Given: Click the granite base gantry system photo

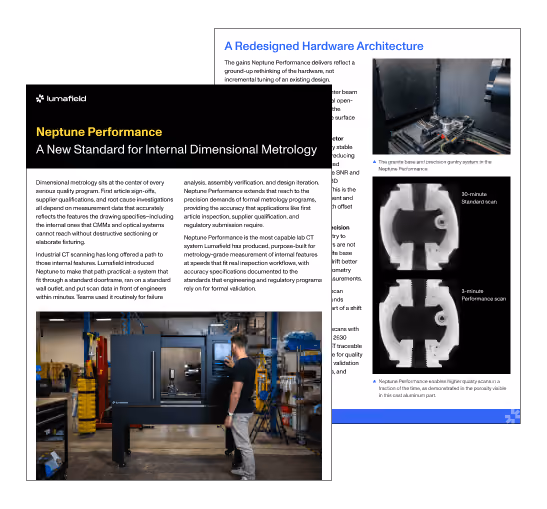Looking at the screenshot, I should tap(441, 106).
